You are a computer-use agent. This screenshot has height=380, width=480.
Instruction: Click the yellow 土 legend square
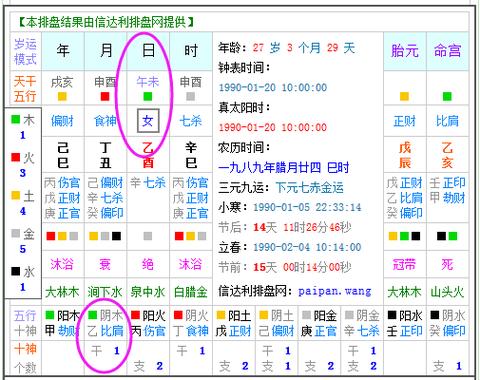click(16, 195)
